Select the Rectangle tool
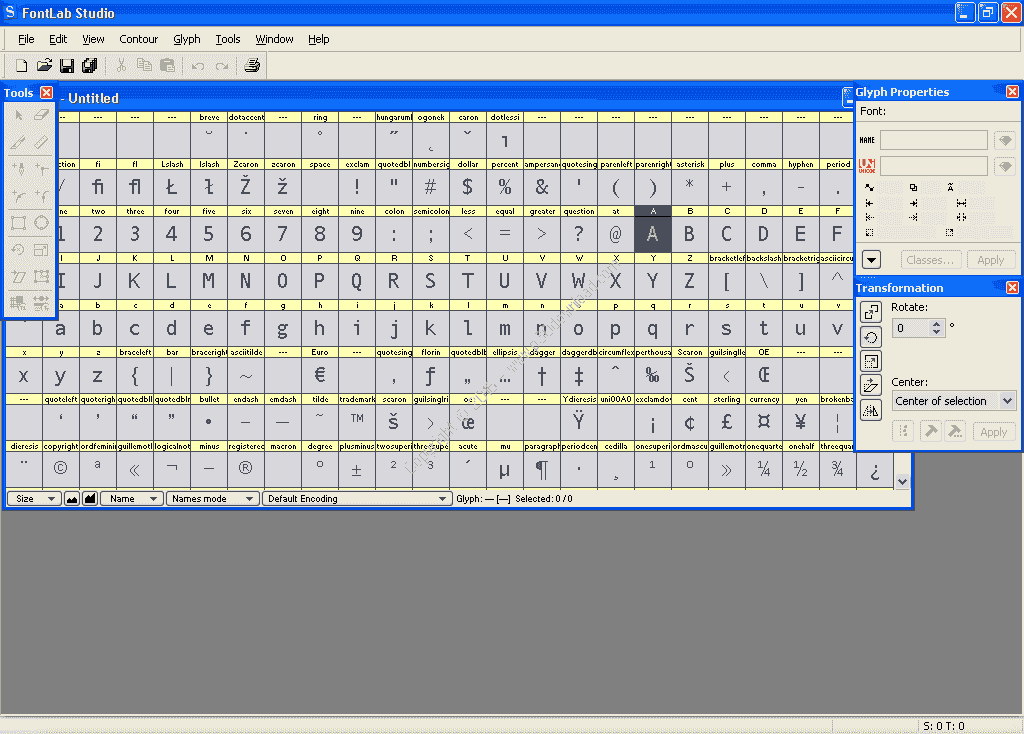1024x734 pixels. [18, 223]
